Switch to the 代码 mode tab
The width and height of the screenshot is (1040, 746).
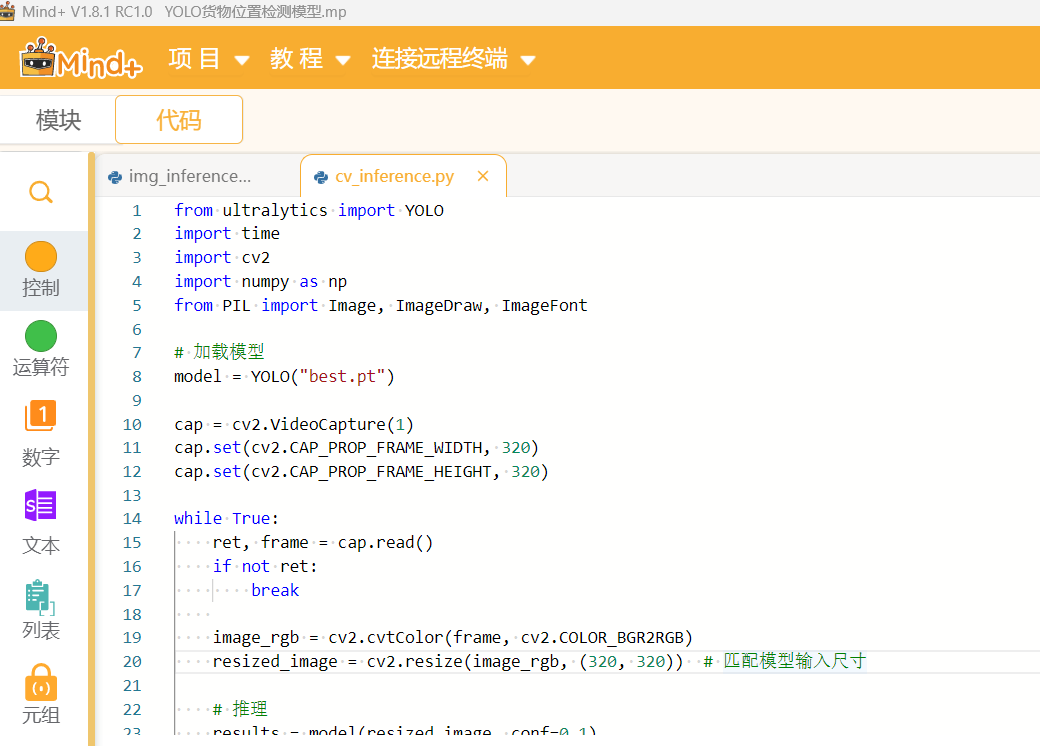179,120
